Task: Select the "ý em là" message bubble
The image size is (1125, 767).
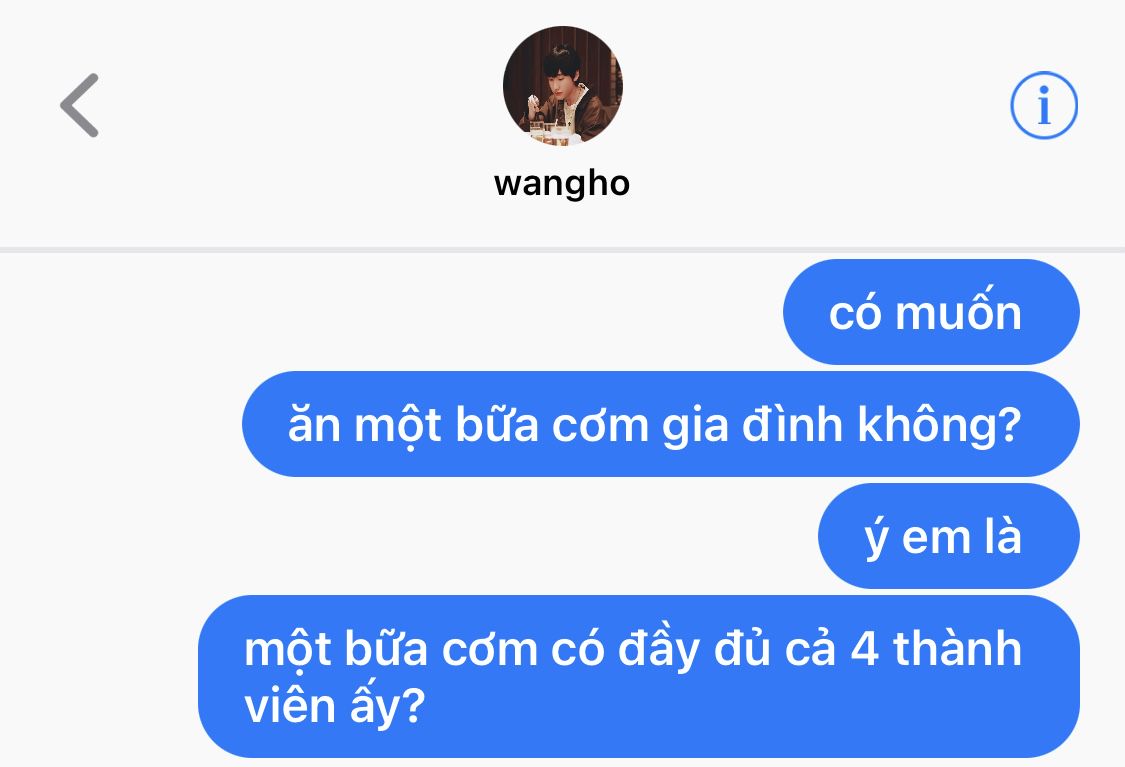Action: [x=949, y=536]
